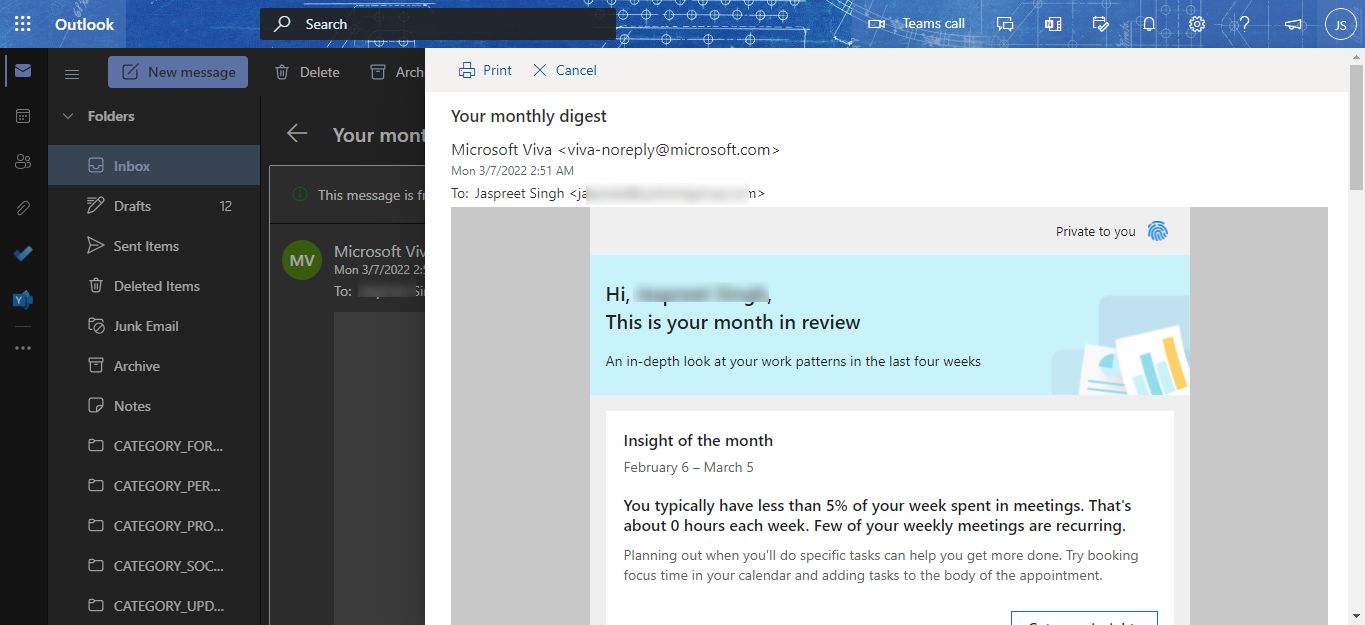Click the 'This is your month in review' heading

(733, 322)
